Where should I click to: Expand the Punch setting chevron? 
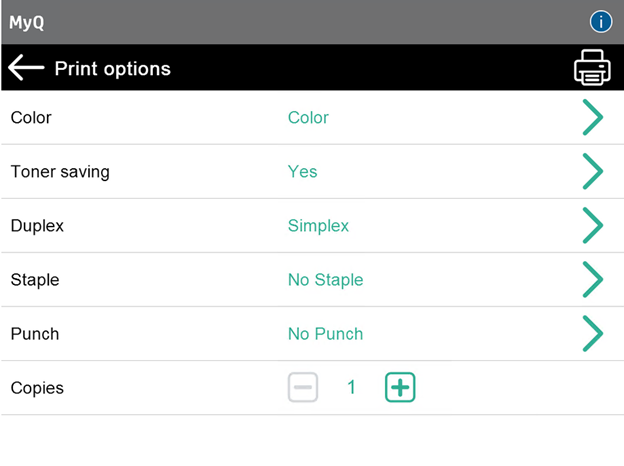593,333
